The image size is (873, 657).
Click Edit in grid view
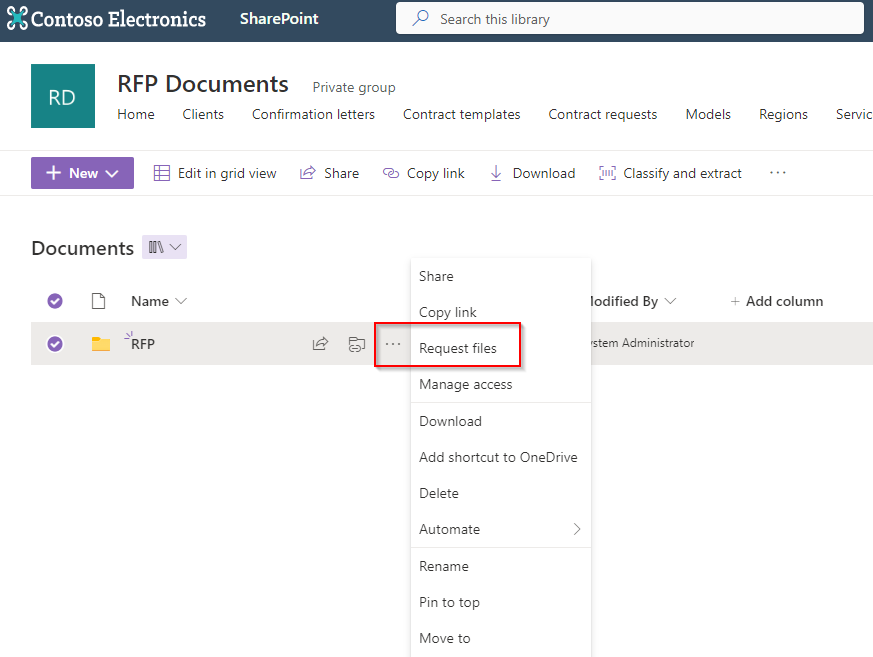[215, 173]
